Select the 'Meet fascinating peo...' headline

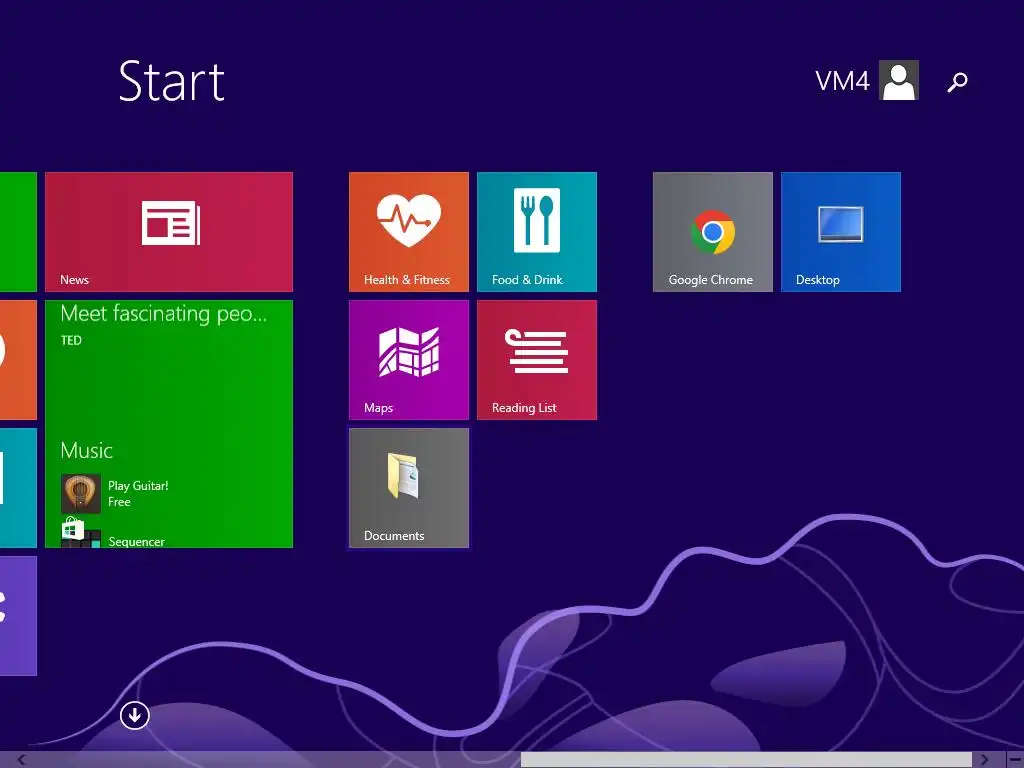[163, 314]
